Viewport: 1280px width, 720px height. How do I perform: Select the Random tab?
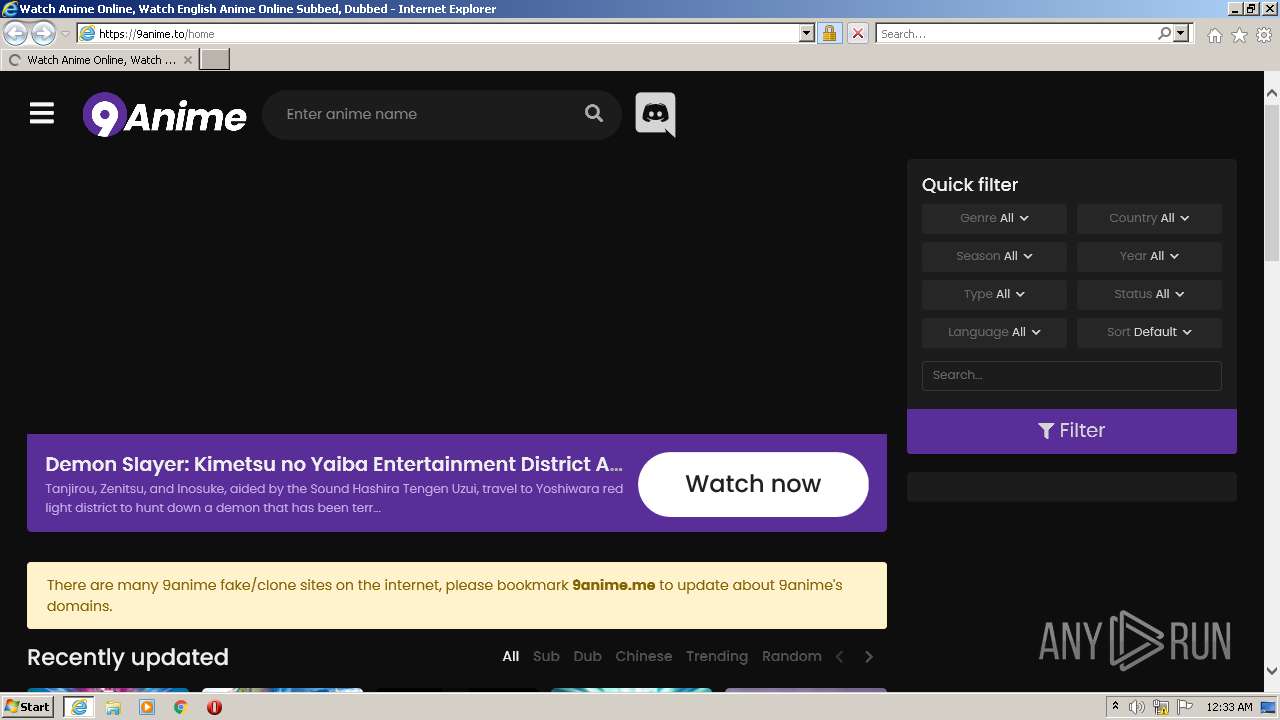coord(792,657)
